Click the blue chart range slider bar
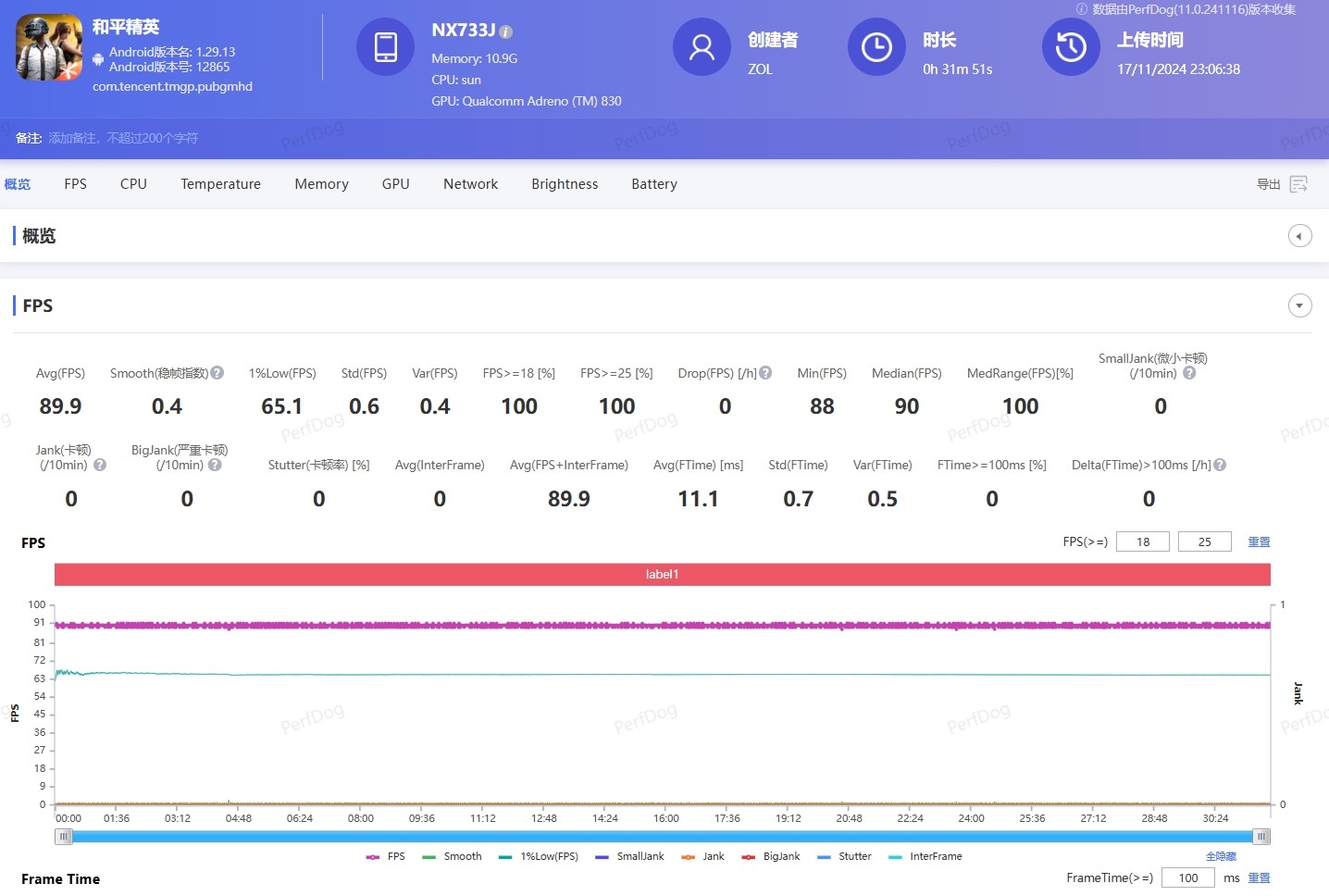This screenshot has width=1329, height=896. (663, 837)
